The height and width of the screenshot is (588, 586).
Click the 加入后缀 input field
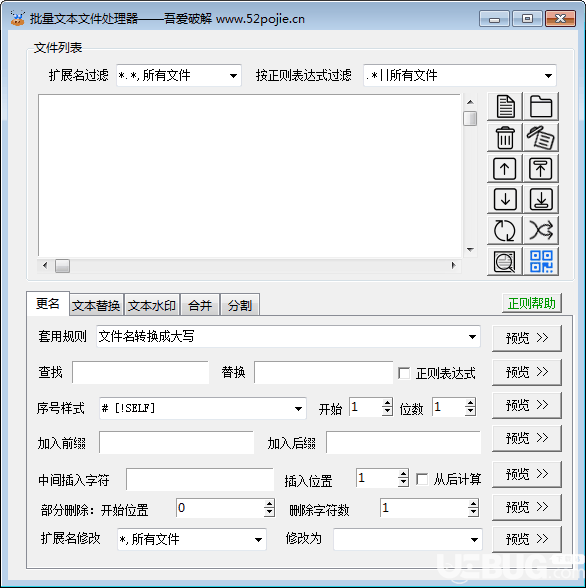tap(403, 442)
